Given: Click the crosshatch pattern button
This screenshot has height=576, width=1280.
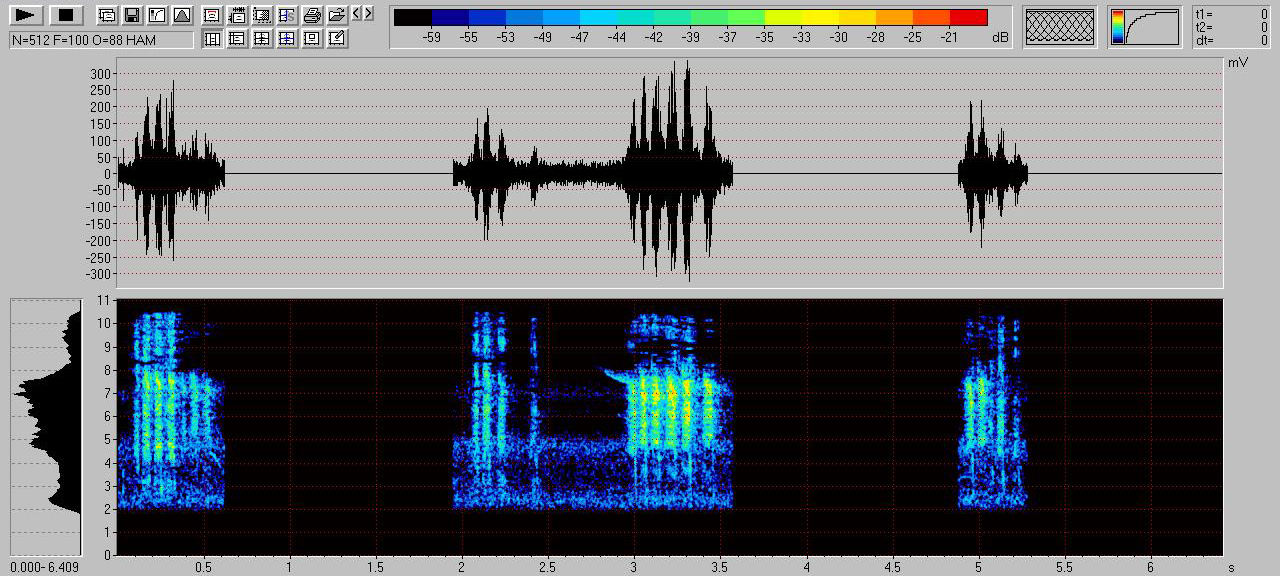Looking at the screenshot, I should tap(1060, 27).
